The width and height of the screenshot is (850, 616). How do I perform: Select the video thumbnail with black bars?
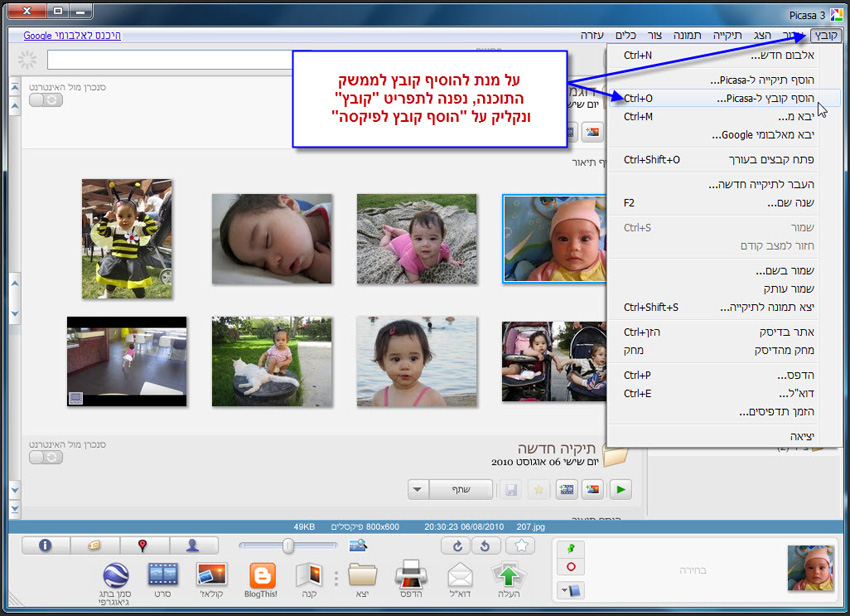coord(127,362)
